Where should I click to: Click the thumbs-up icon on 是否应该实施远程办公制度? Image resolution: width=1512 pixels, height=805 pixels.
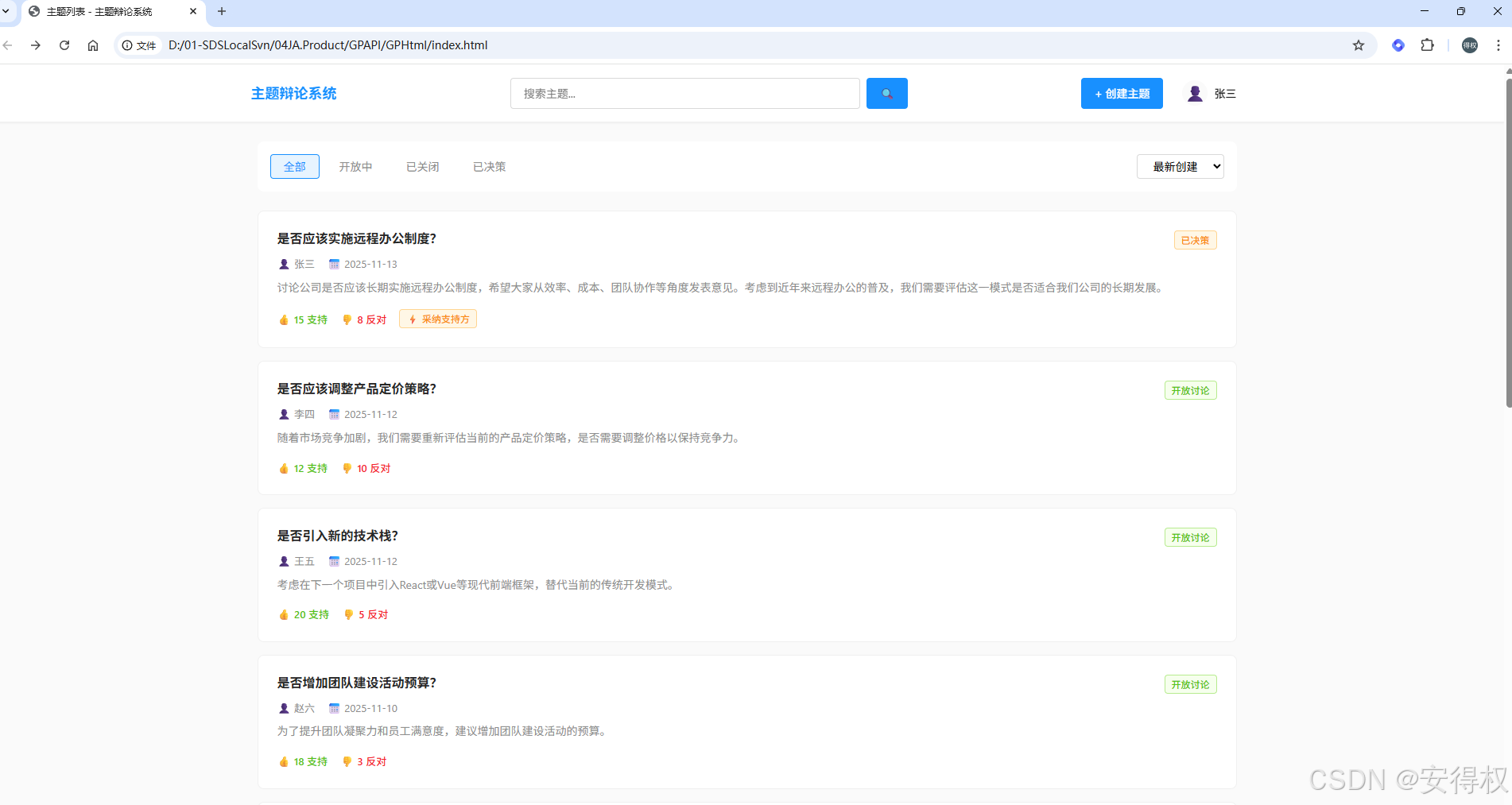[284, 319]
